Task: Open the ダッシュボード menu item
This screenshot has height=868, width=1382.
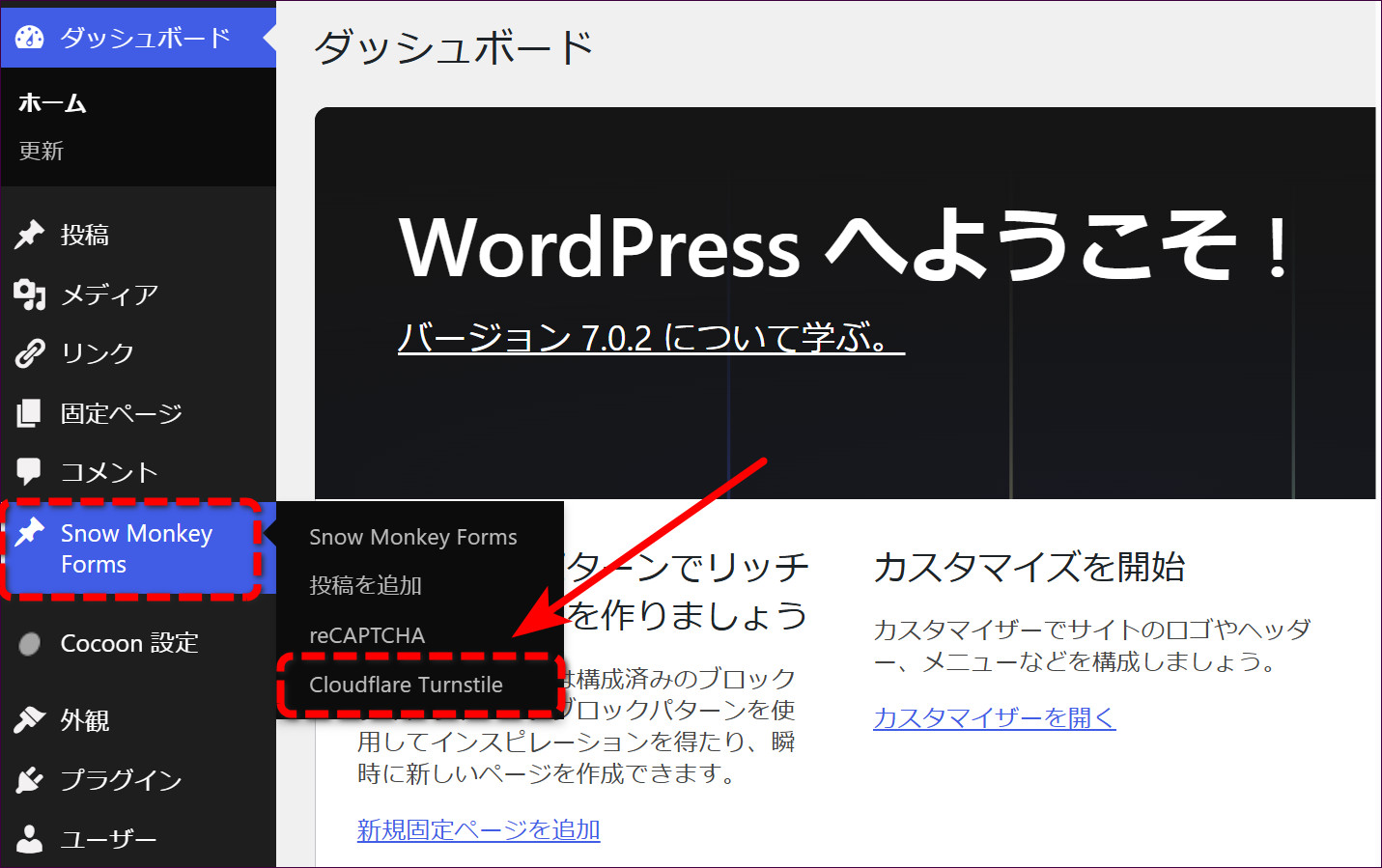Action: tap(138, 38)
